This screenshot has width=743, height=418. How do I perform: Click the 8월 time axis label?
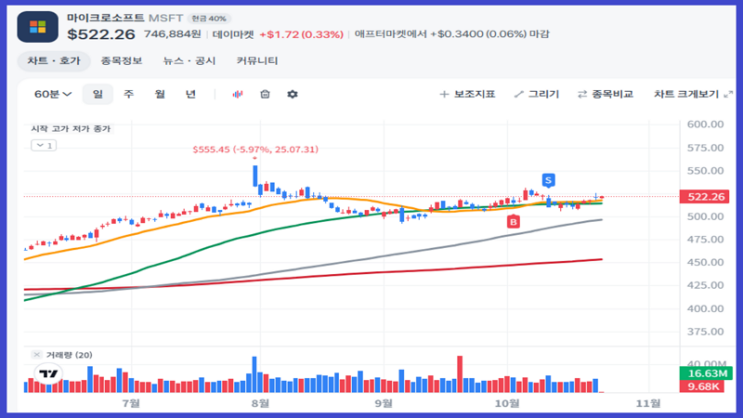[260, 403]
